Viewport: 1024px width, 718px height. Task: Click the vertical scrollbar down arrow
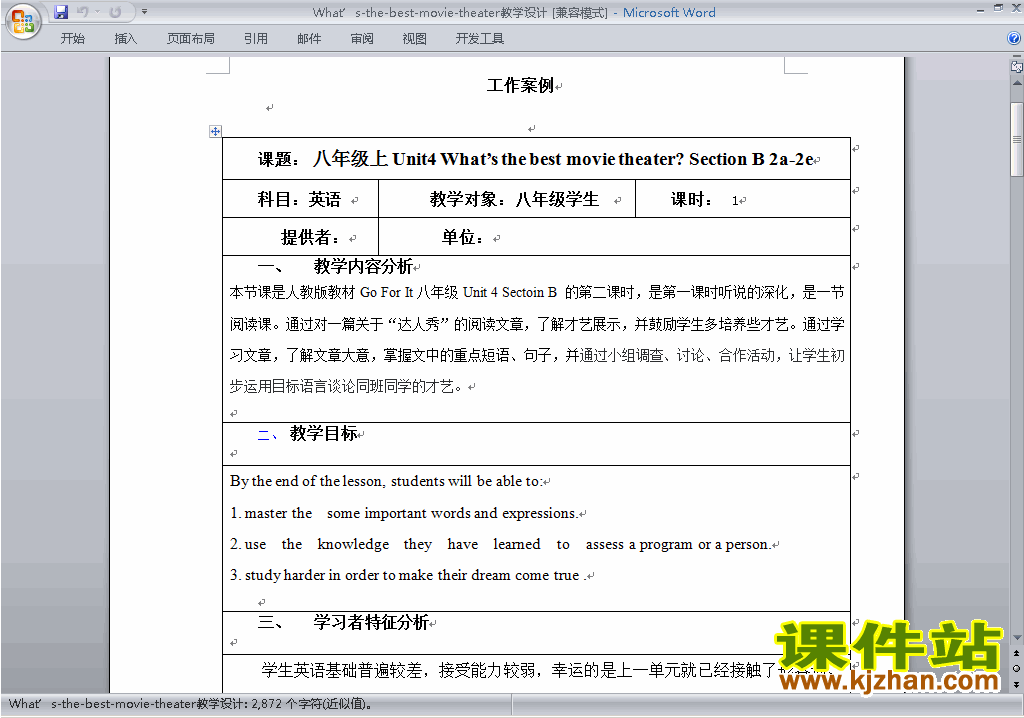[1016, 638]
